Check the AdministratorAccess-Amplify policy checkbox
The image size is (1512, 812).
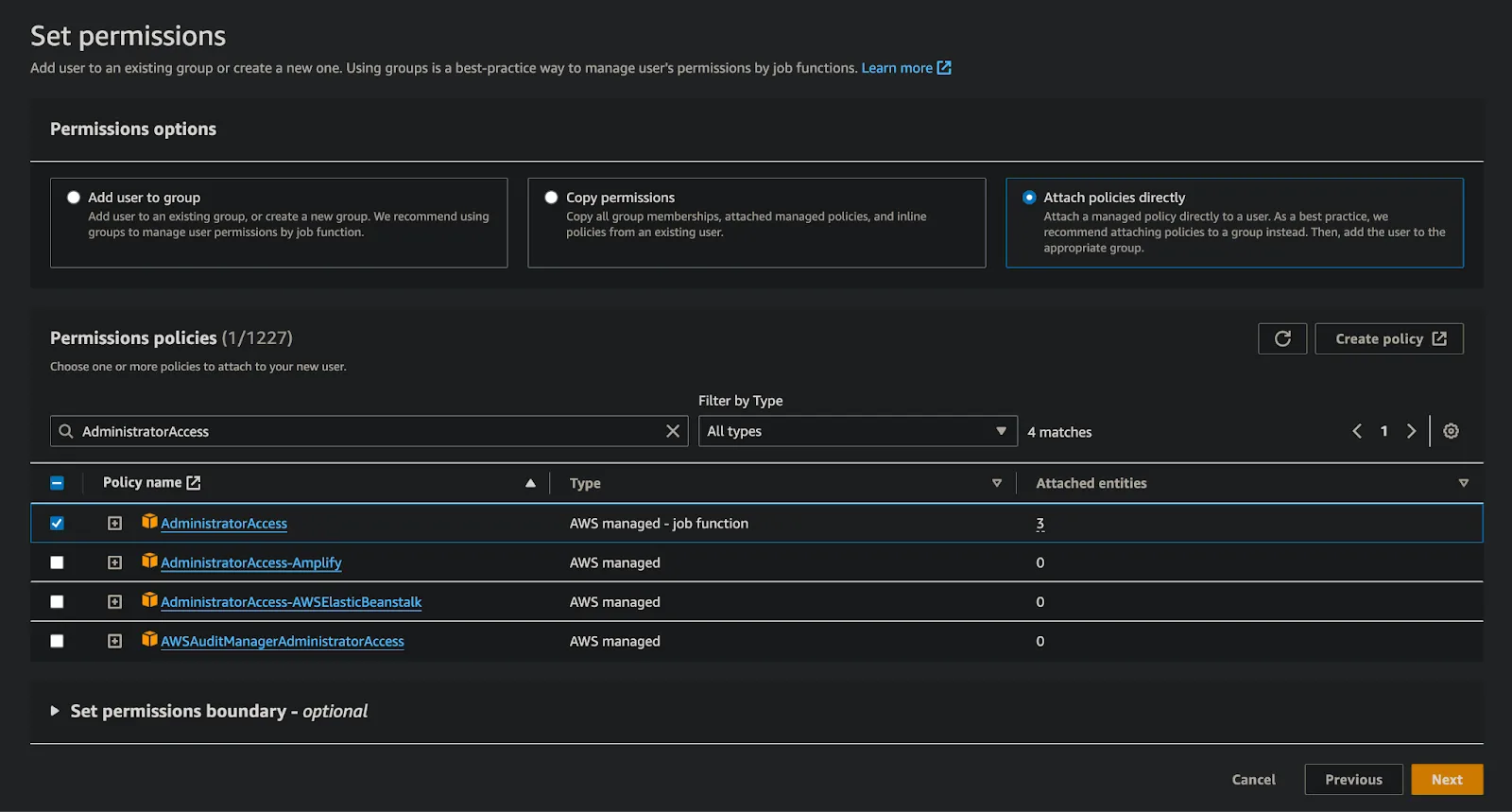pyautogui.click(x=57, y=562)
